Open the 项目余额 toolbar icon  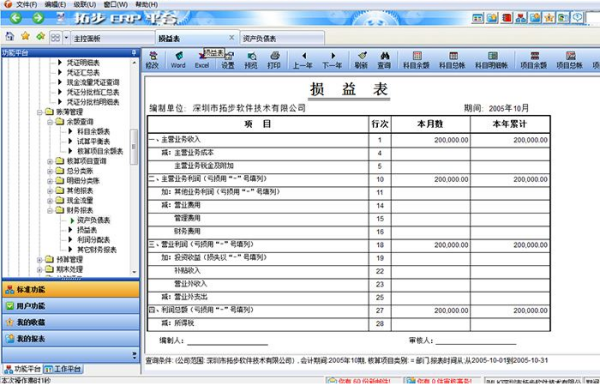(534, 60)
